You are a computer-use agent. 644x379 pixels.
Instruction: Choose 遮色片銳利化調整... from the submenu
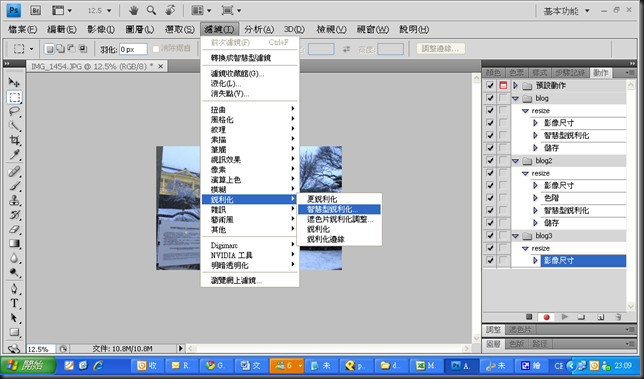[339, 219]
